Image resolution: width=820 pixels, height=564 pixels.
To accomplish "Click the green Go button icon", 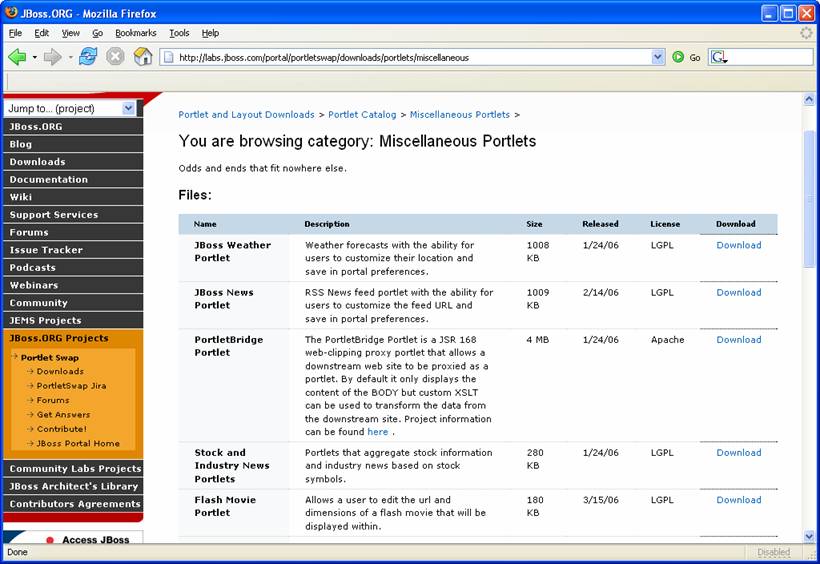I will [678, 57].
